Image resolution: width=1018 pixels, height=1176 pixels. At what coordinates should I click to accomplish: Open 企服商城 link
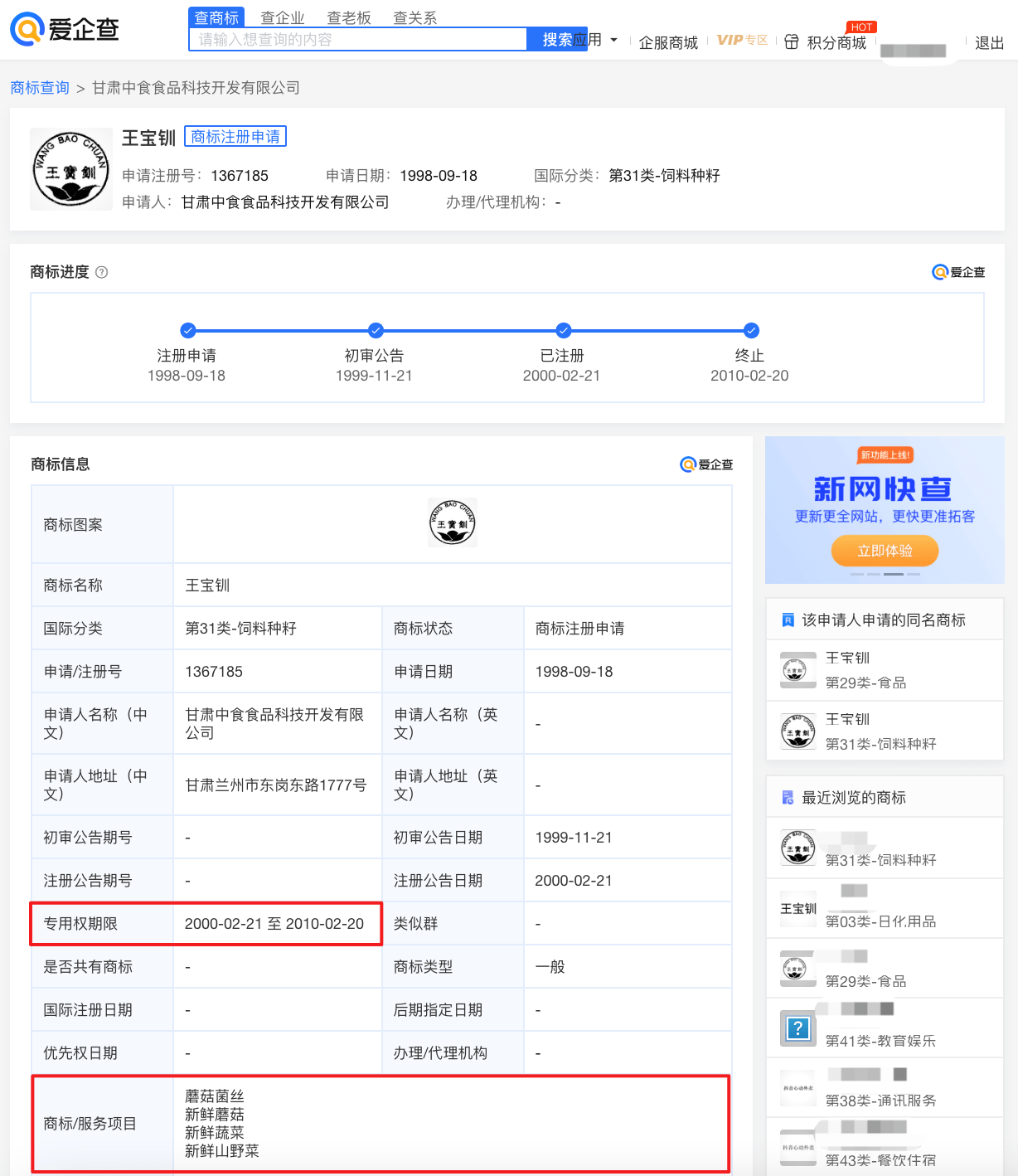point(668,42)
